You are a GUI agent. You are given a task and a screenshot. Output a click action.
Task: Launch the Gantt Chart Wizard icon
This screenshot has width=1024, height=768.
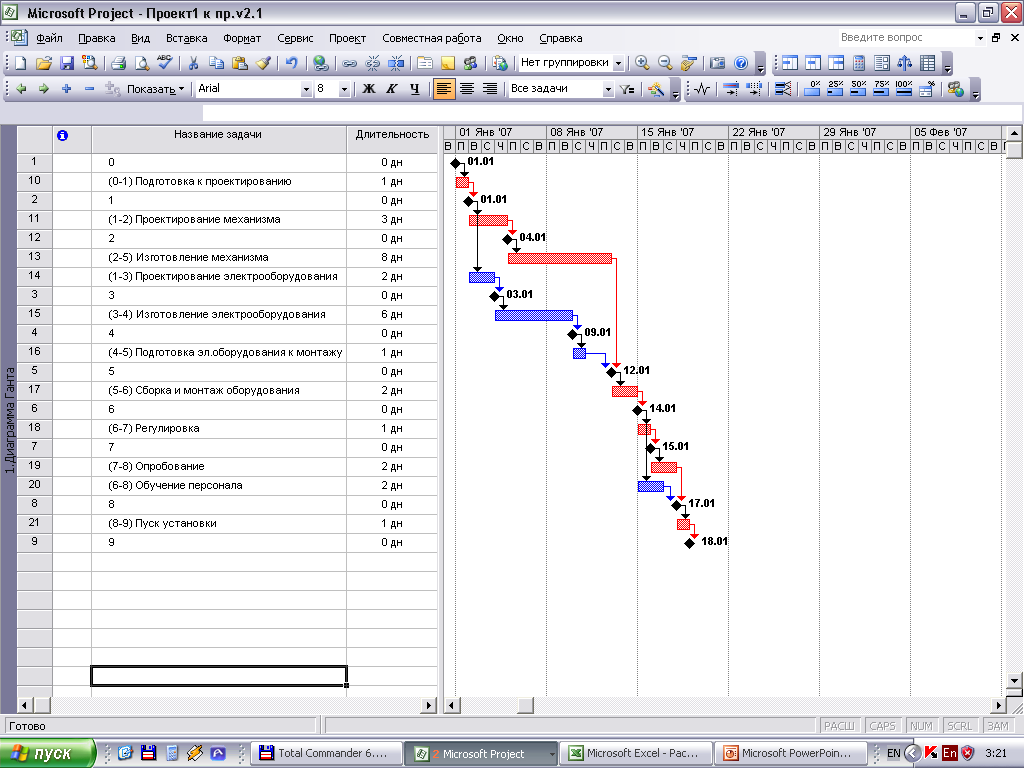[x=656, y=89]
